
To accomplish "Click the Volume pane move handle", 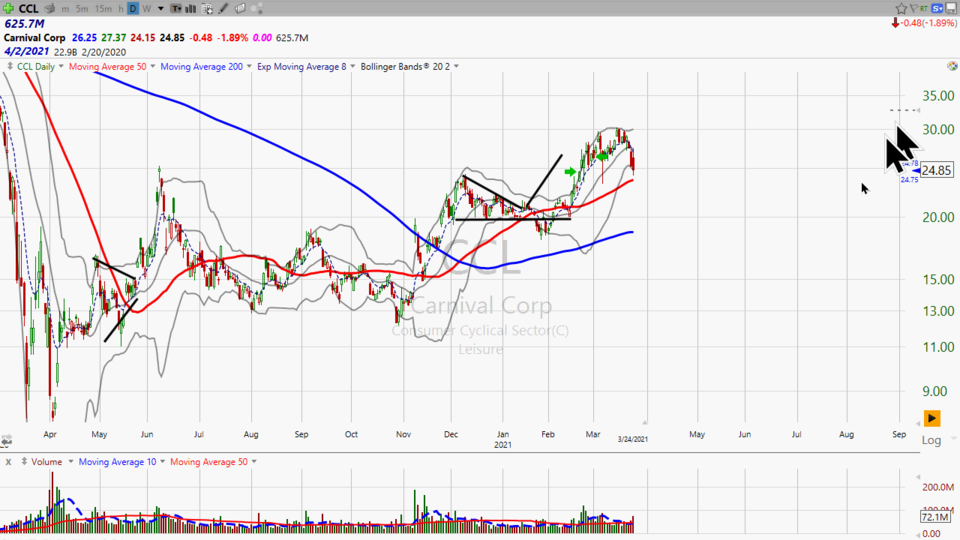I will 24,462.
